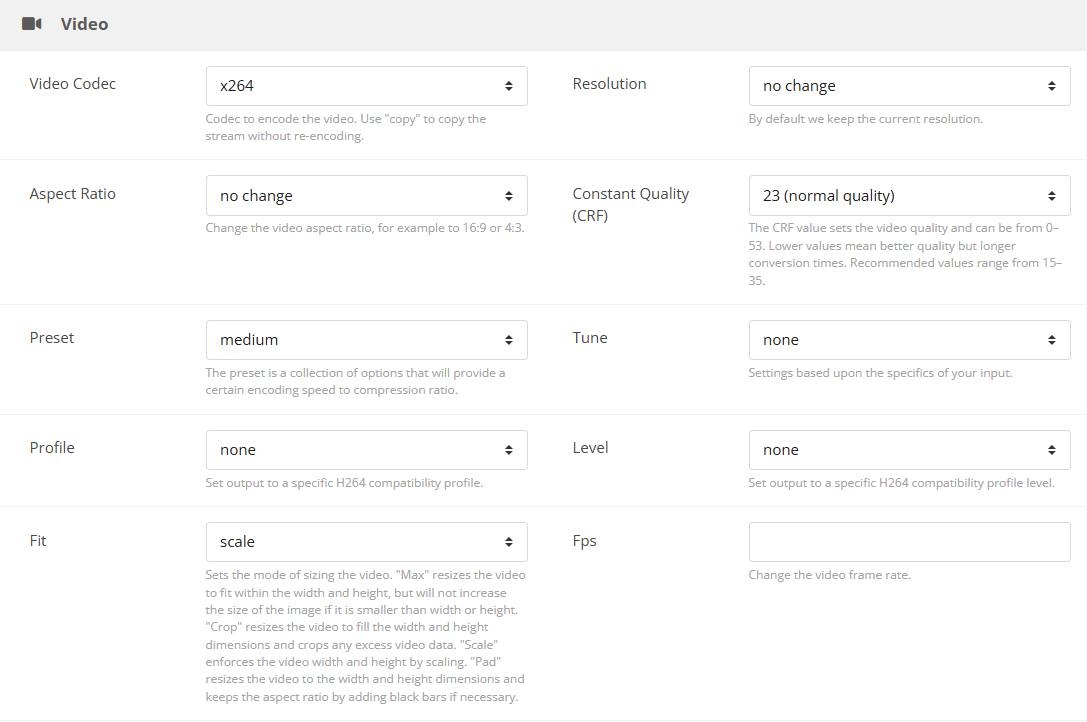1087x722 pixels.
Task: Click the Video Codec field label
Action: pyautogui.click(x=73, y=84)
